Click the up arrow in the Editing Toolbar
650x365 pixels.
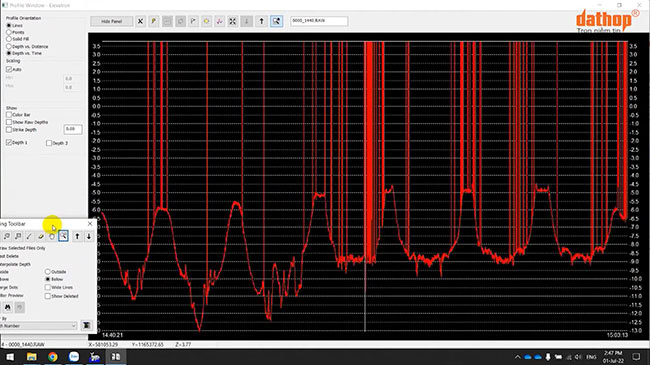point(77,236)
